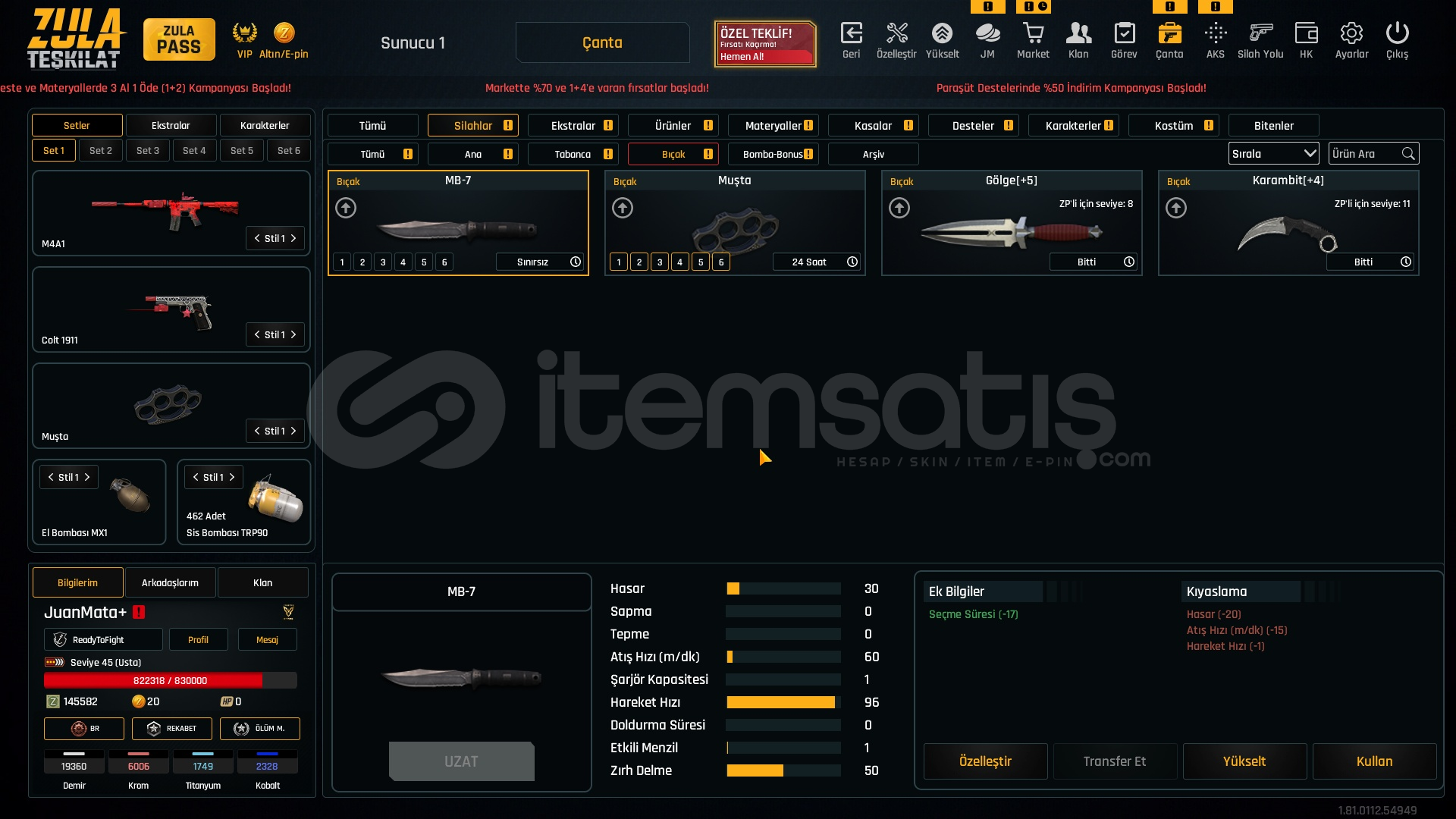Select the Tabanca weapon subcategory tab
The height and width of the screenshot is (819, 1456).
tap(573, 155)
